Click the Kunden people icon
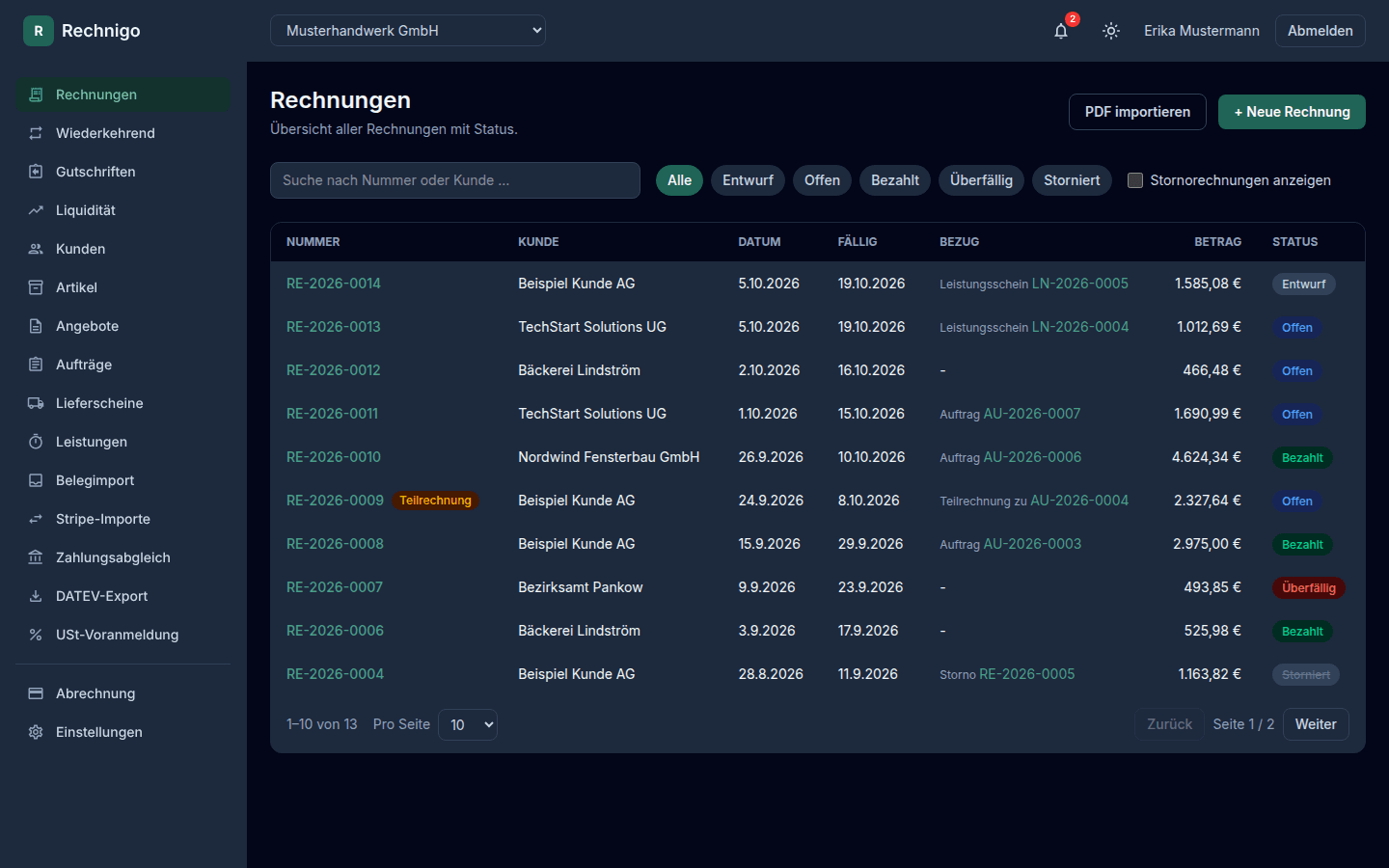 [36, 249]
